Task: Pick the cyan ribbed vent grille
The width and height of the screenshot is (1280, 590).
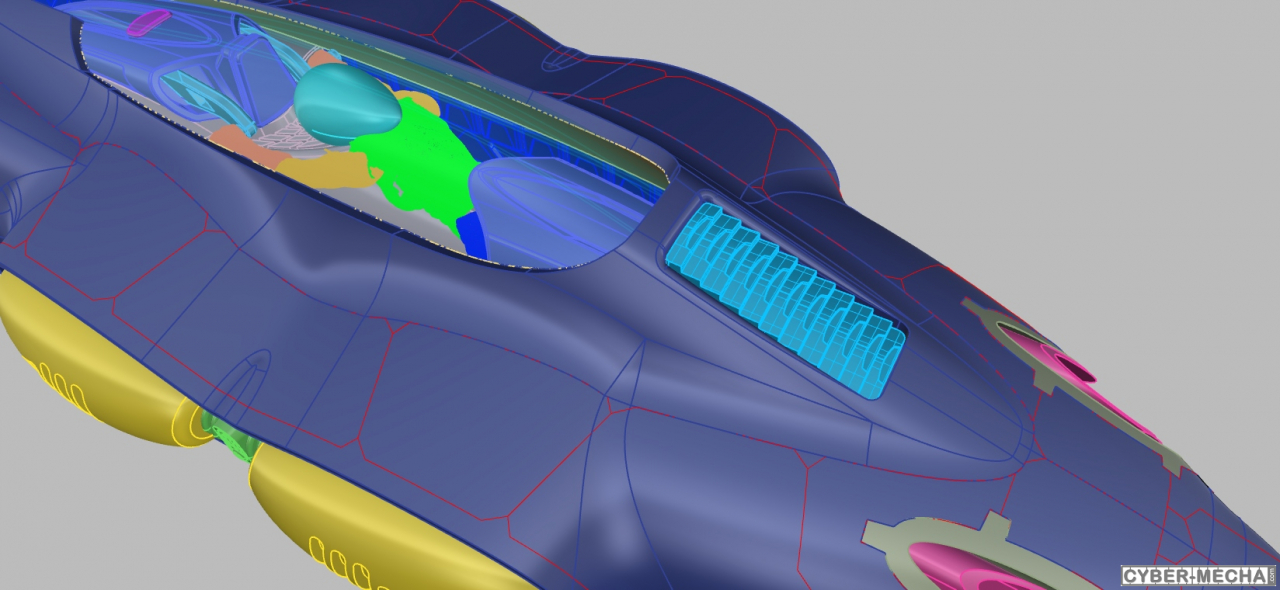Action: pos(784,300)
